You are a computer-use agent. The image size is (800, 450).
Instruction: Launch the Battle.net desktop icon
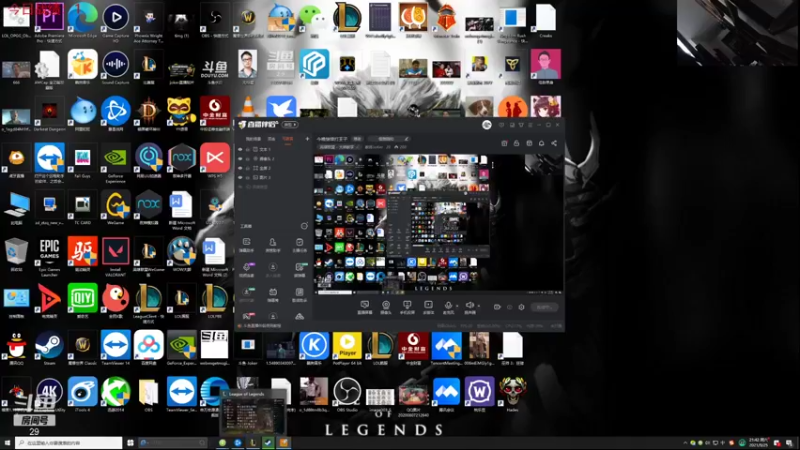116,111
